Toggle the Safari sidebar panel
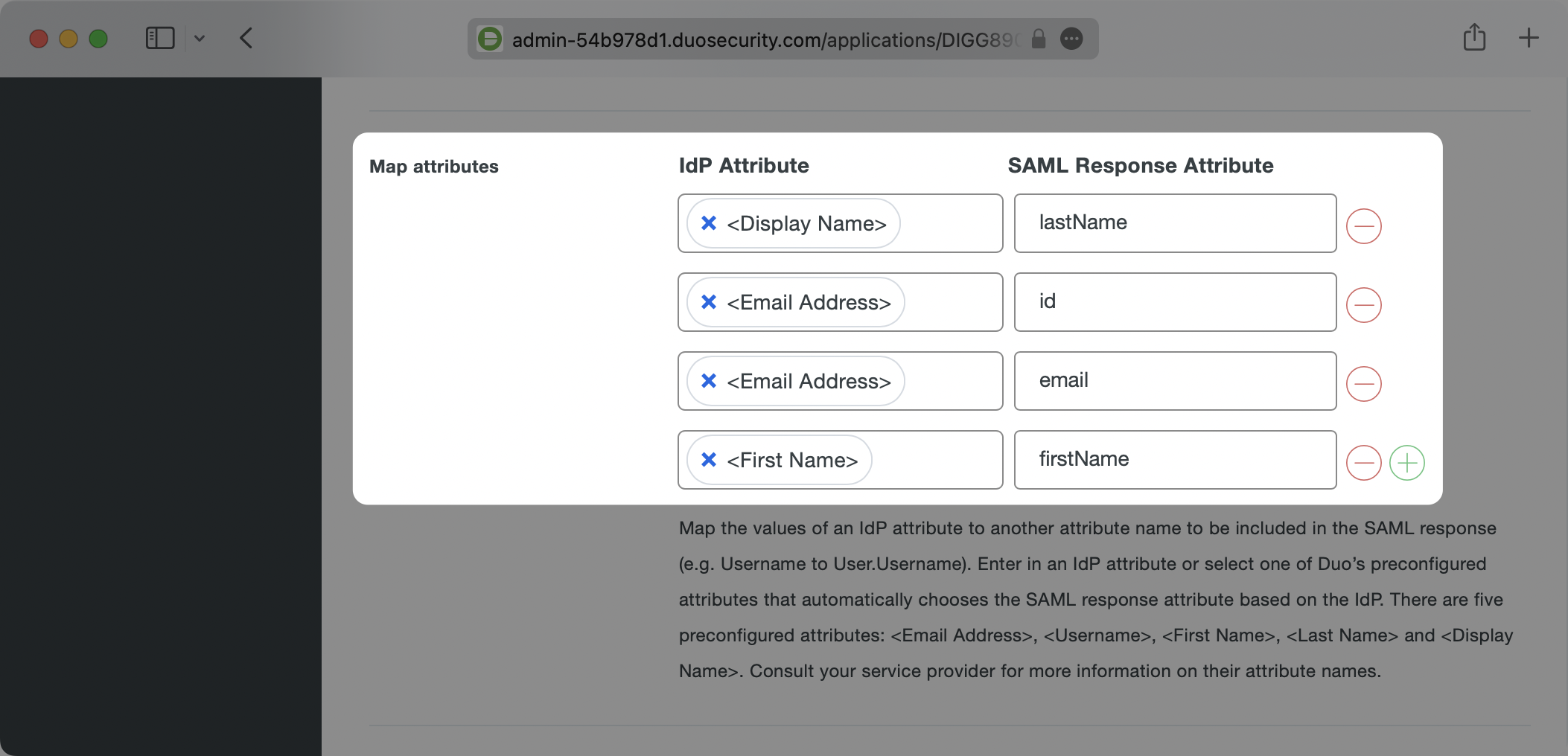The width and height of the screenshot is (1568, 756). coord(160,38)
